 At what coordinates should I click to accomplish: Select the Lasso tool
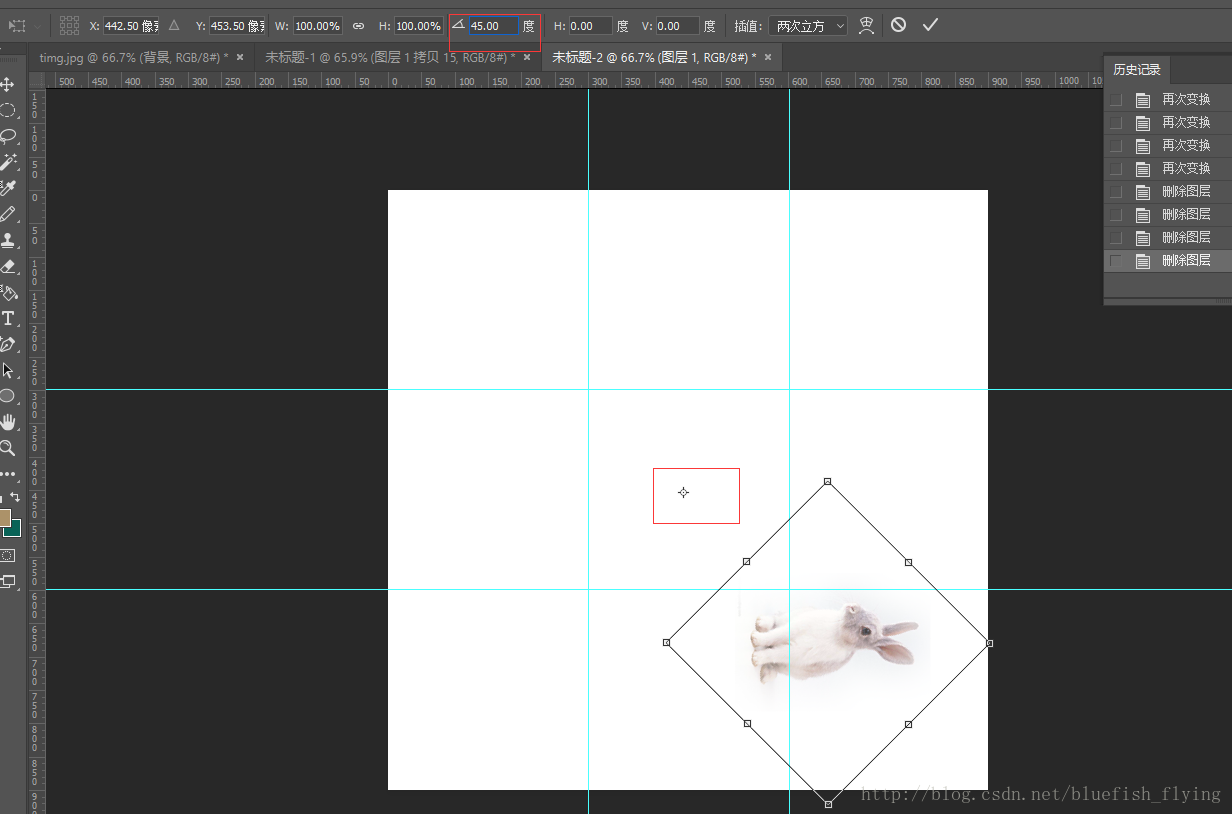pyautogui.click(x=8, y=136)
